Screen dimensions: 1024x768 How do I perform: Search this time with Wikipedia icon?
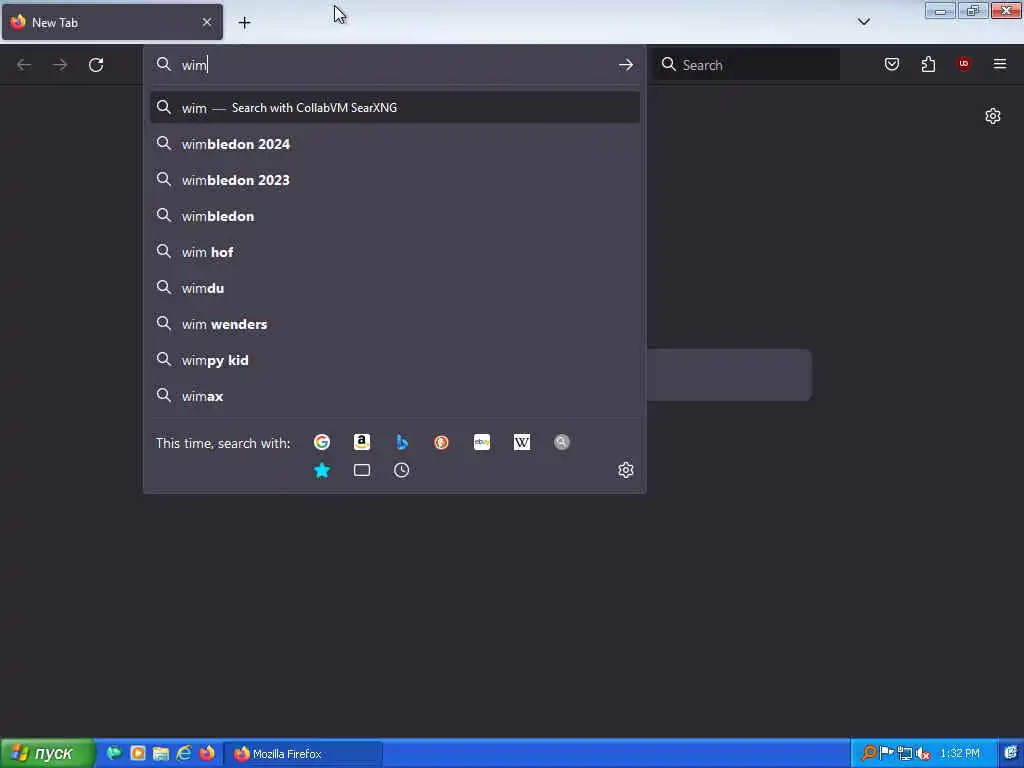tap(522, 442)
